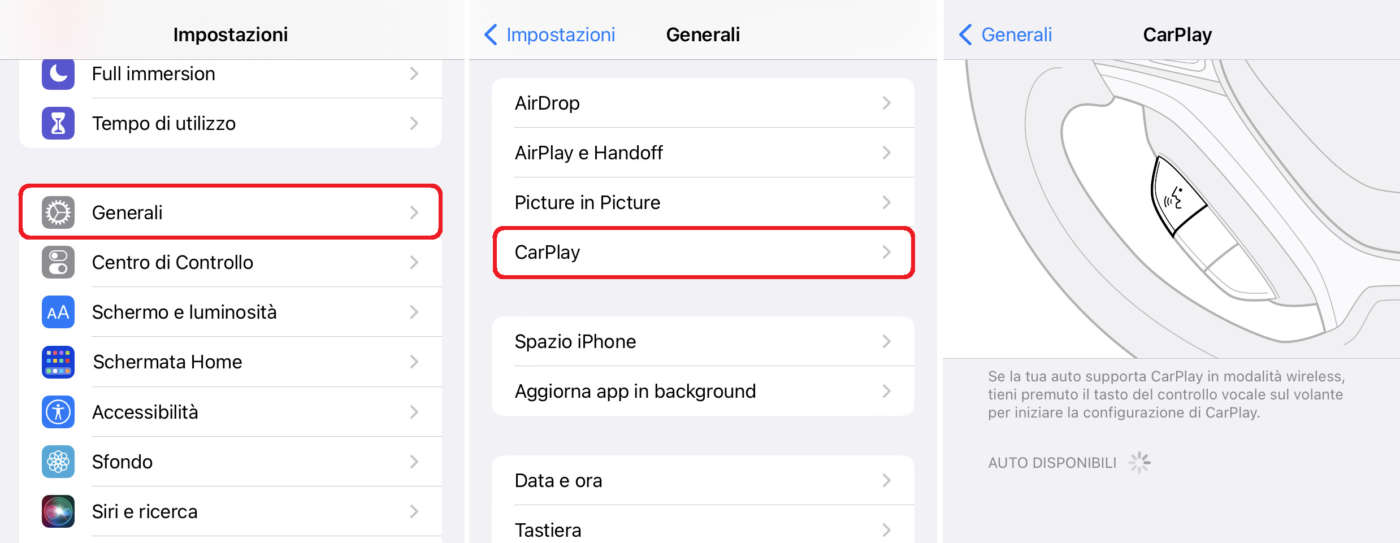Tap the Schermata Home grid icon

58,362
